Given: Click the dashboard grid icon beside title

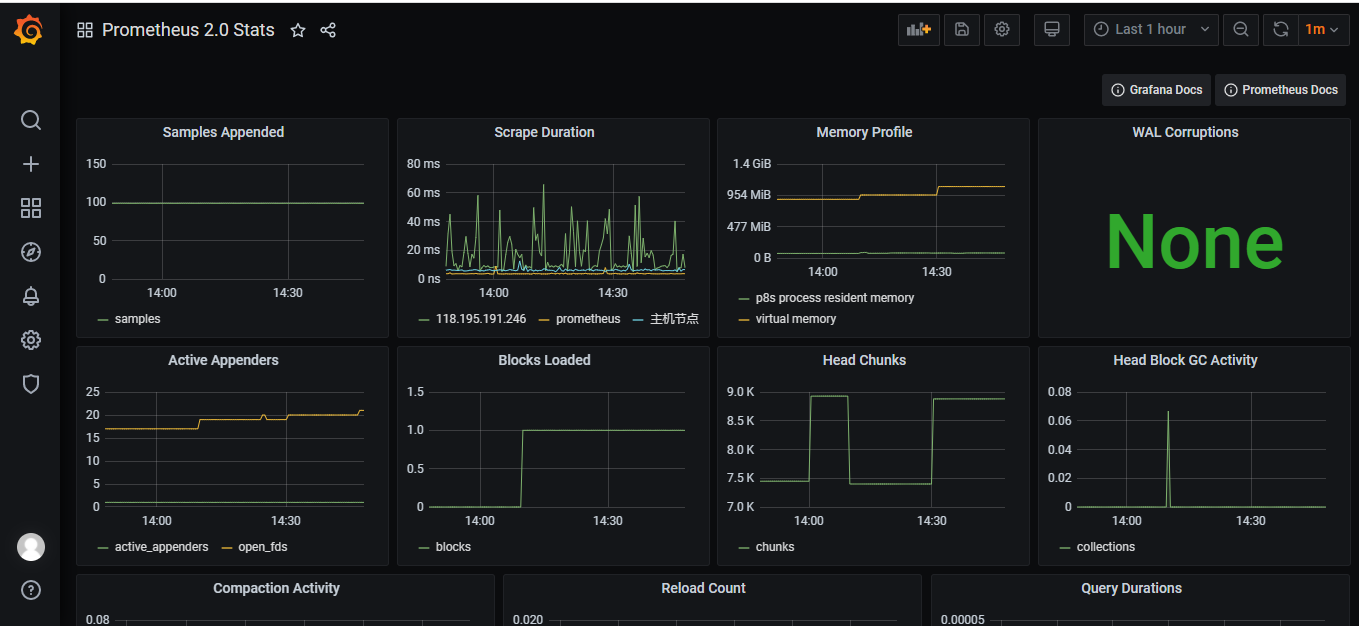Looking at the screenshot, I should point(85,30).
